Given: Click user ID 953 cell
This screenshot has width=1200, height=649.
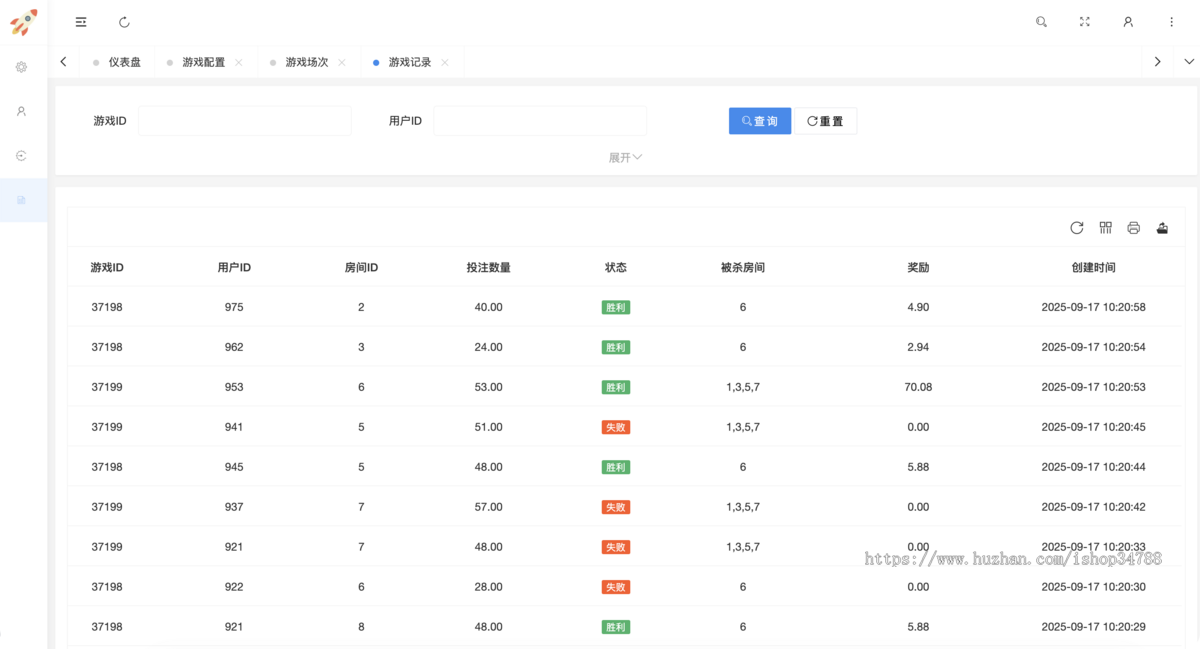Looking at the screenshot, I should (234, 387).
